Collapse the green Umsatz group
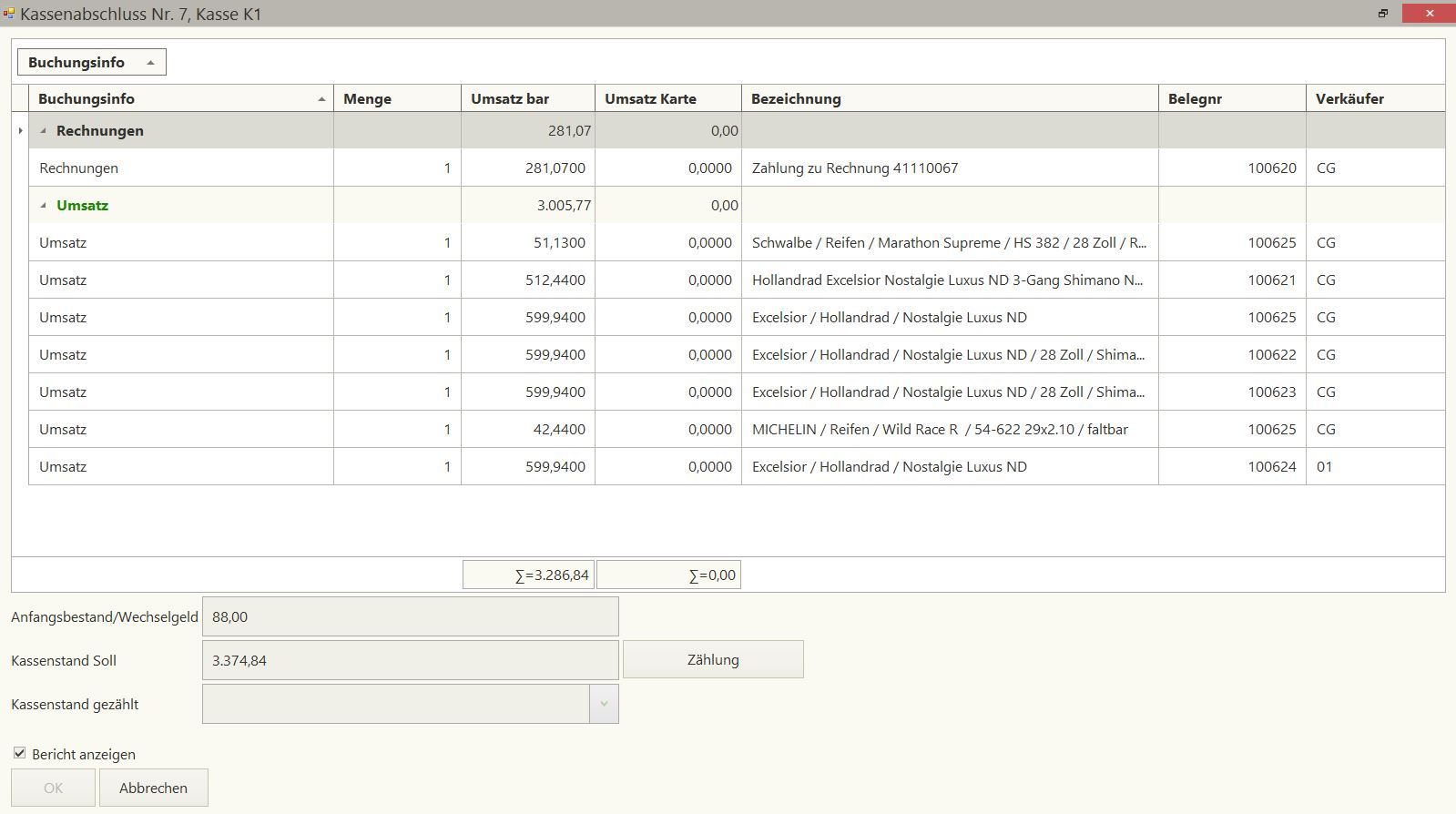The height and width of the screenshot is (814, 1456). click(43, 206)
